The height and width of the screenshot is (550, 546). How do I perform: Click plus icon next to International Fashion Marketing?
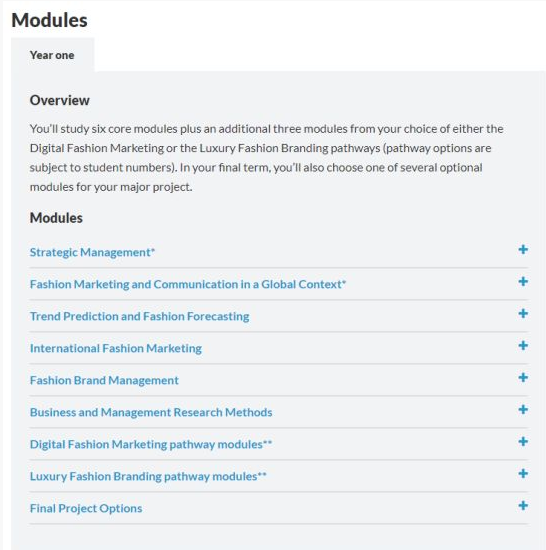(x=523, y=346)
